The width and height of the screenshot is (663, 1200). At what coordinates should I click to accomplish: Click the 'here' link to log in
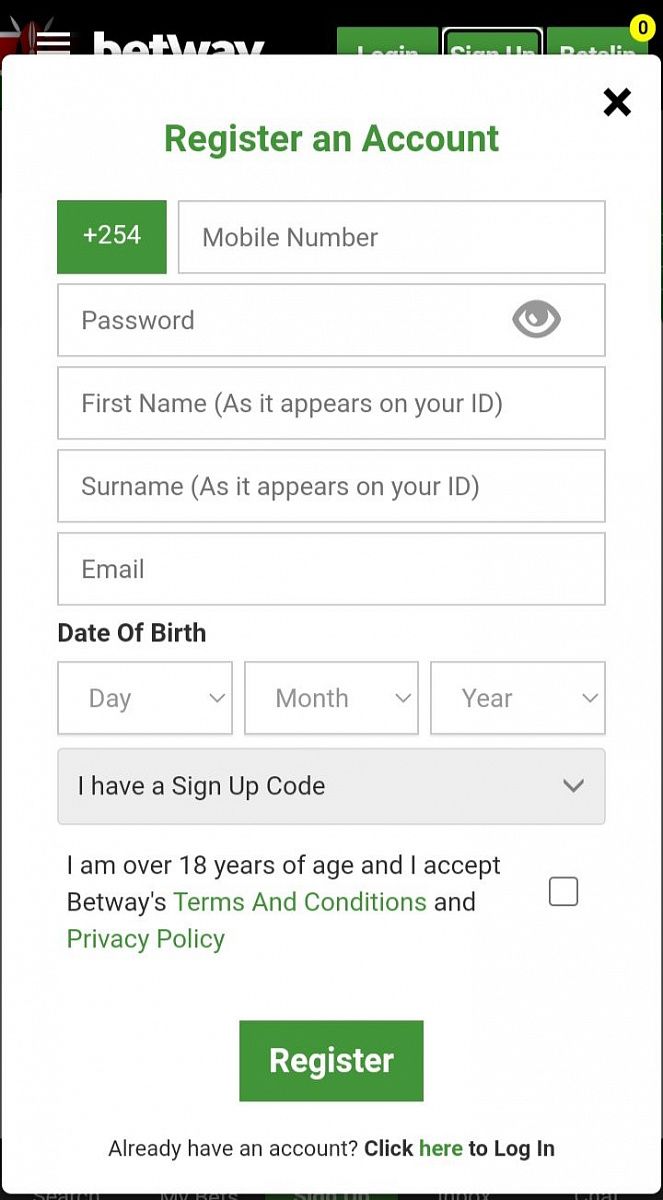(x=441, y=1148)
